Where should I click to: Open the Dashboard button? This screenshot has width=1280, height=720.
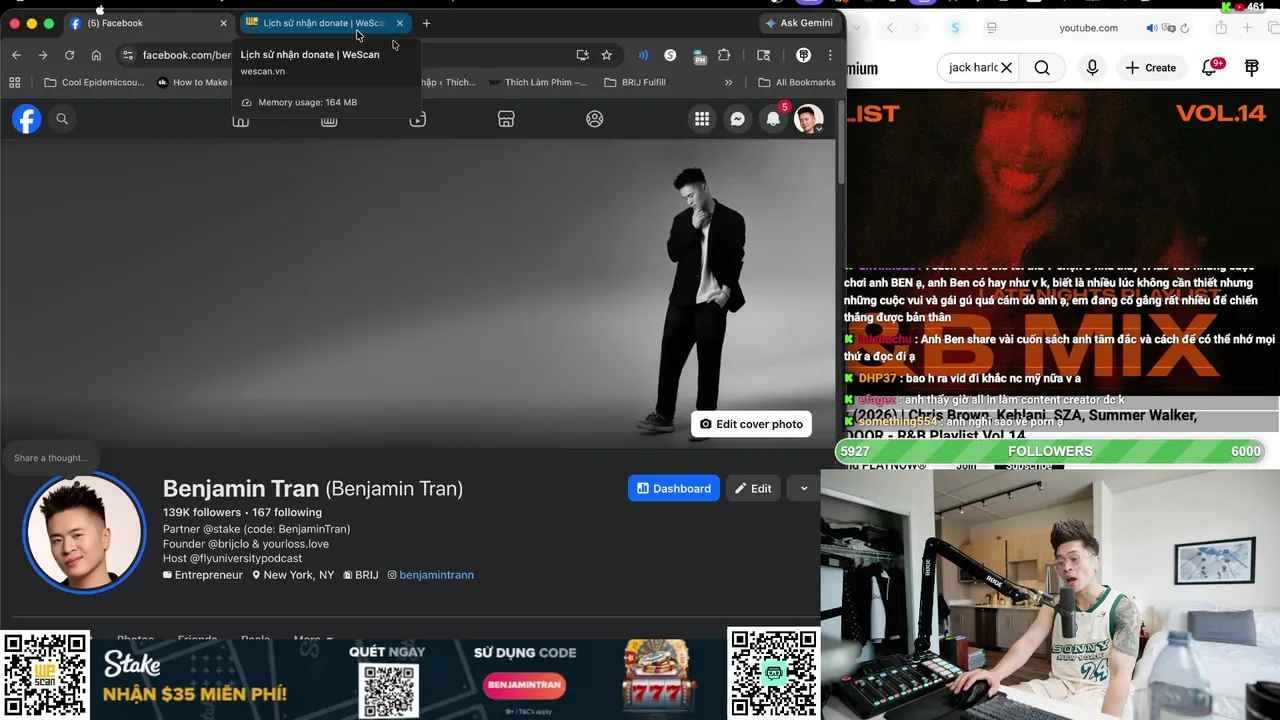674,488
